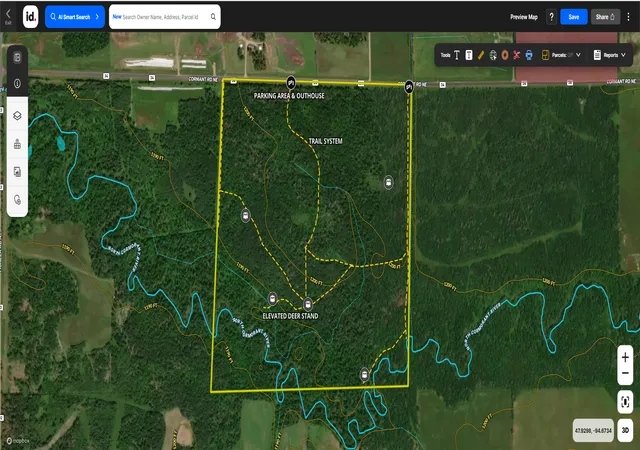
Task: Select the globe pointer tool
Action: pyautogui.click(x=493, y=55)
